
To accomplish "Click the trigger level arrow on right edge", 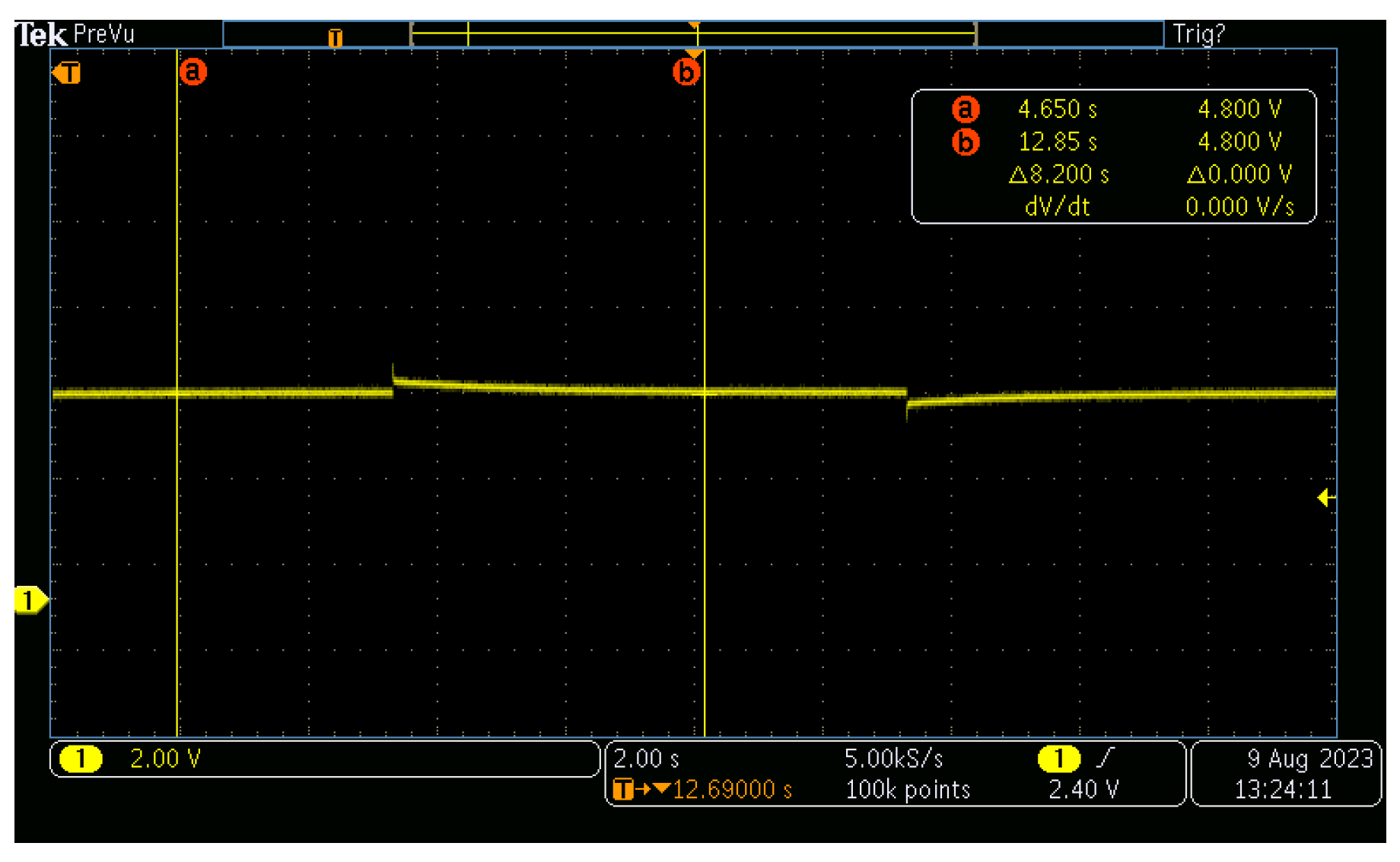I will point(1325,498).
